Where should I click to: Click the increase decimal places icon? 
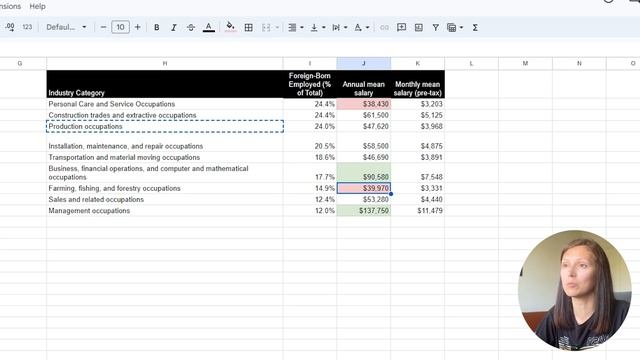(x=10, y=27)
